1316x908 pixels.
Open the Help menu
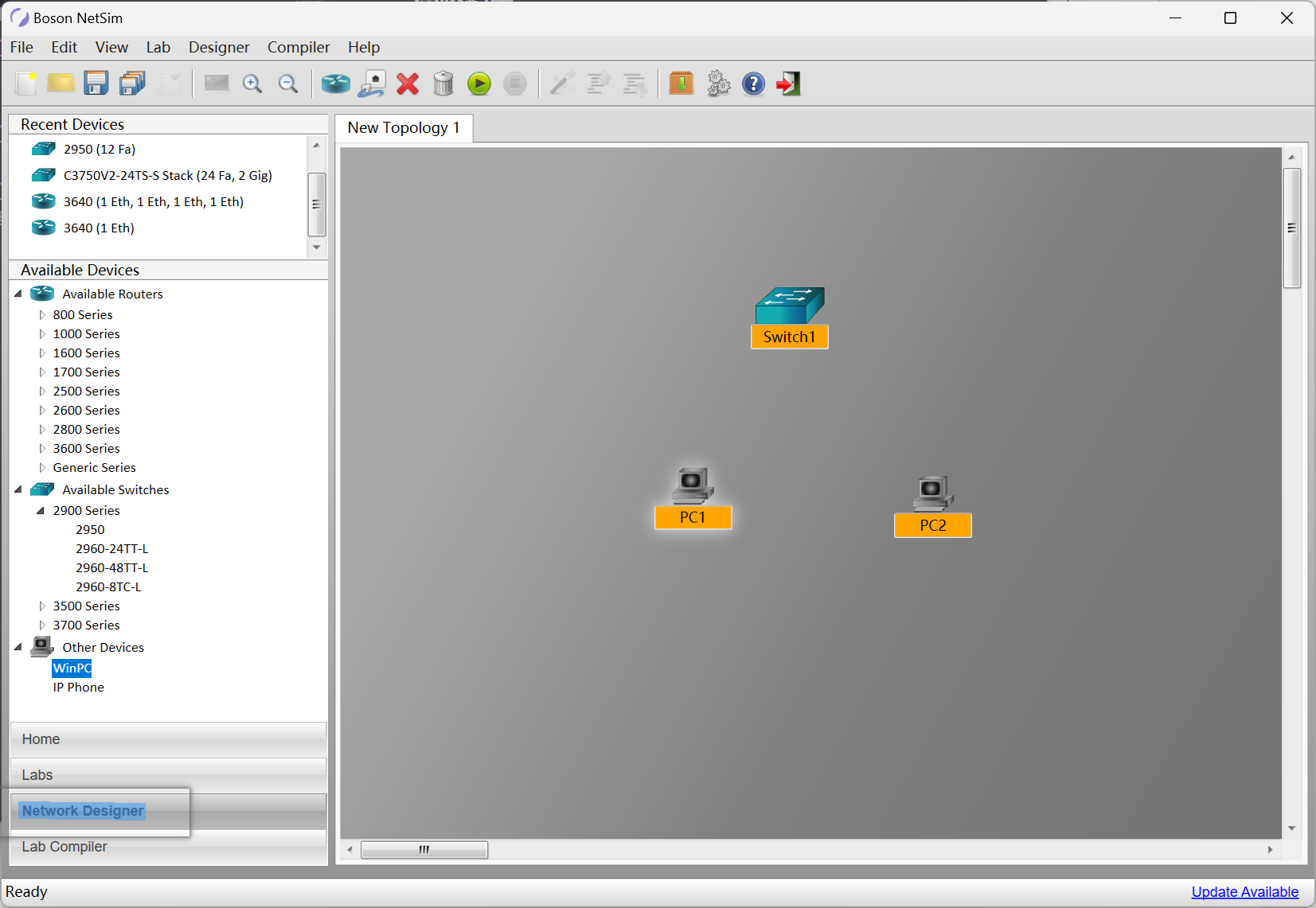pyautogui.click(x=364, y=47)
